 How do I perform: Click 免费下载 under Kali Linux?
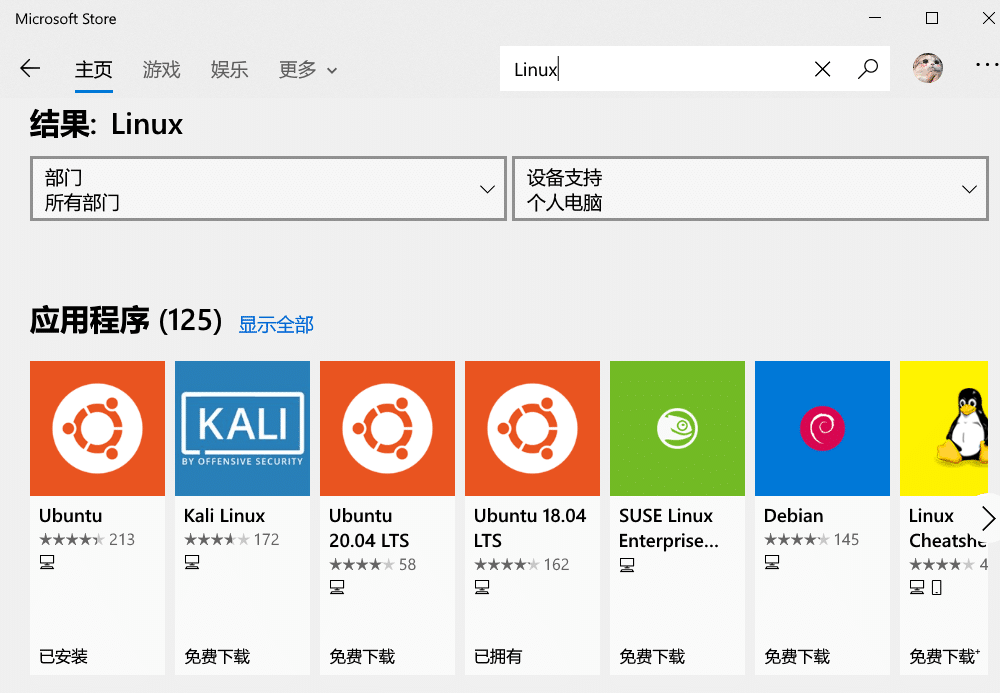pos(217,656)
